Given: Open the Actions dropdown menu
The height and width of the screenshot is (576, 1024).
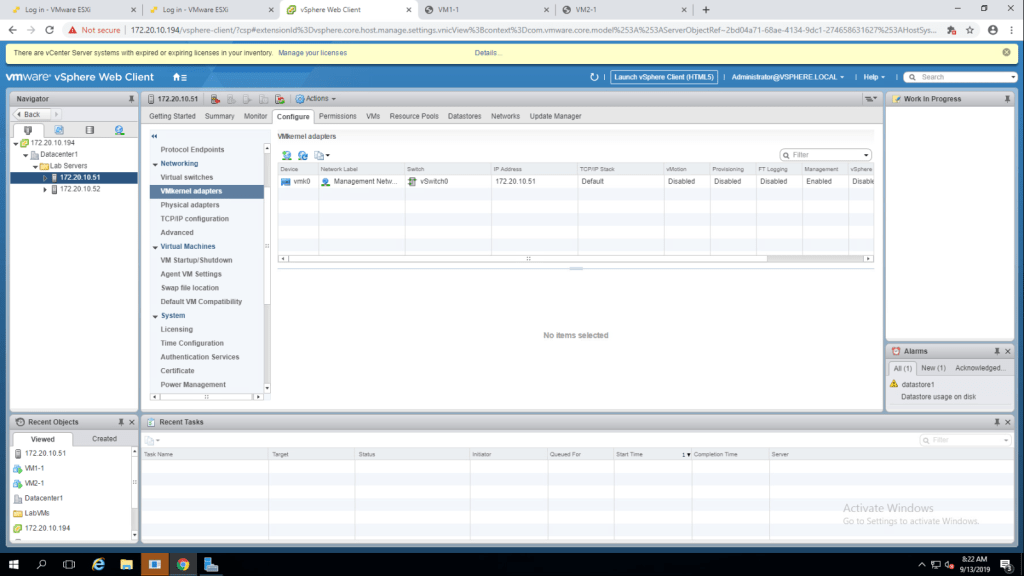Looking at the screenshot, I should 320,99.
